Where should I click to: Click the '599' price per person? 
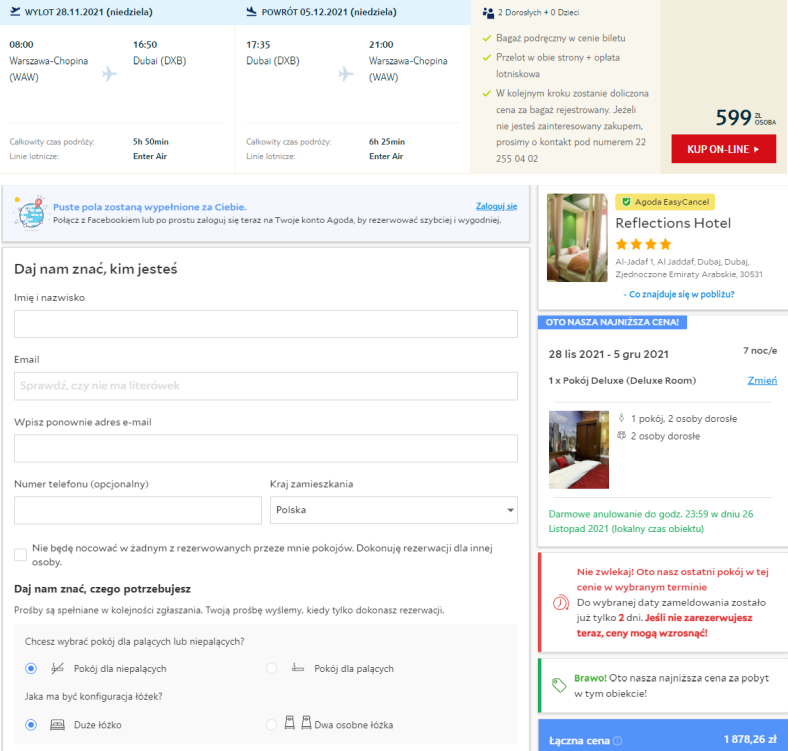(x=733, y=118)
